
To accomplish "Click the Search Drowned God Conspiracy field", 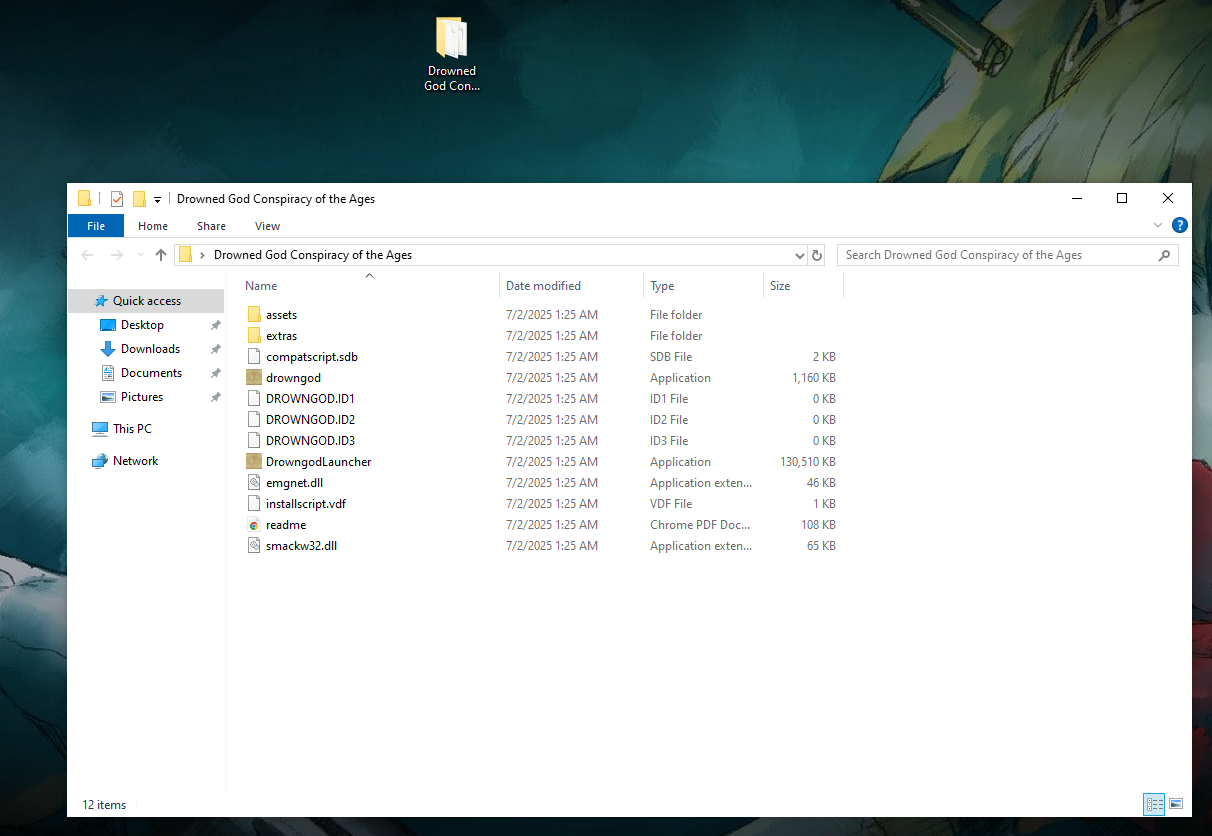I will click(x=1007, y=255).
